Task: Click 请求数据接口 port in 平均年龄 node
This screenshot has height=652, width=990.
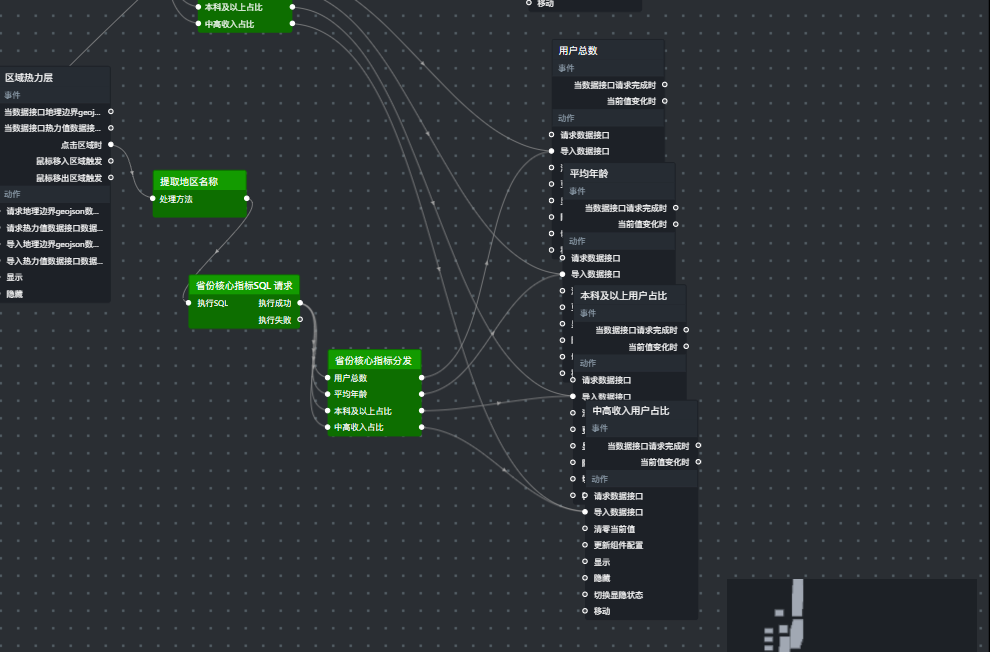Action: (x=563, y=258)
